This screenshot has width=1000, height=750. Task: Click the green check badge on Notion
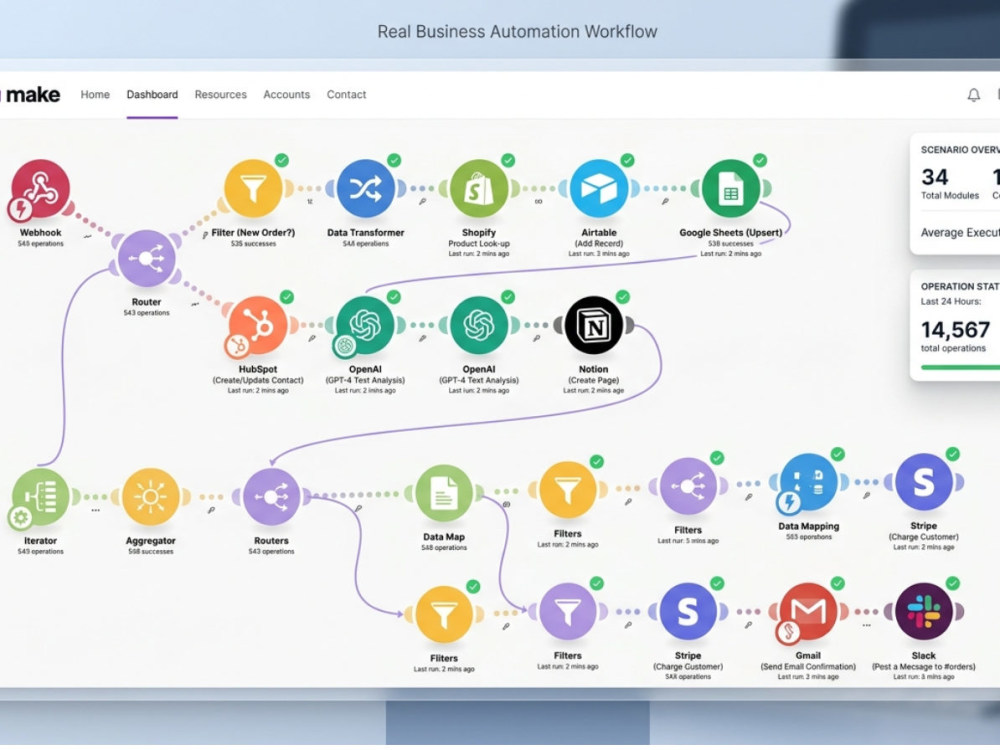click(622, 297)
